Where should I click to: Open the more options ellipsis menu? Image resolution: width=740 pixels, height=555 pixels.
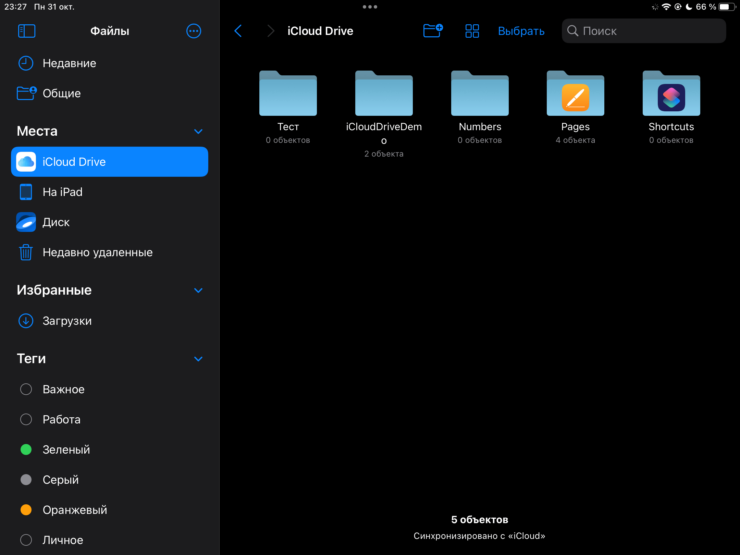coord(194,31)
